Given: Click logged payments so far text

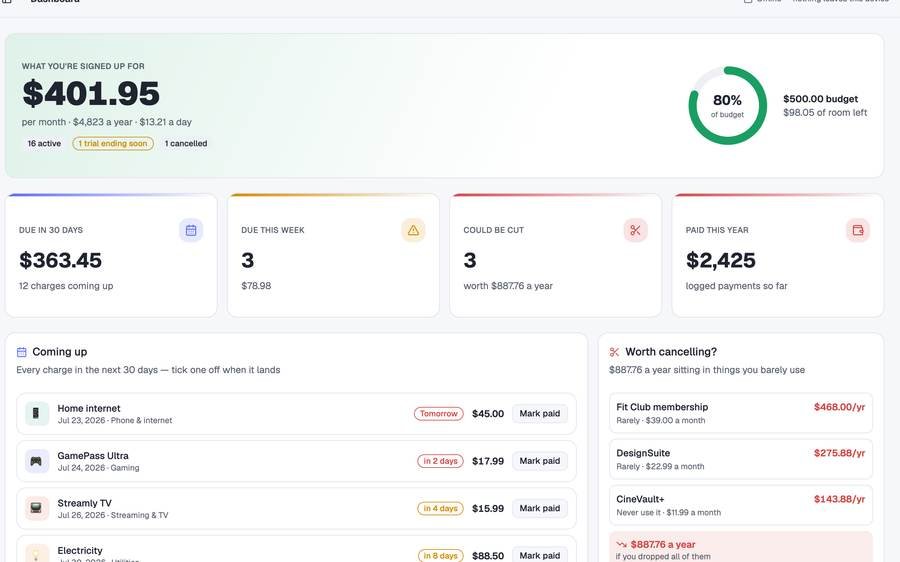Looking at the screenshot, I should pos(736,286).
